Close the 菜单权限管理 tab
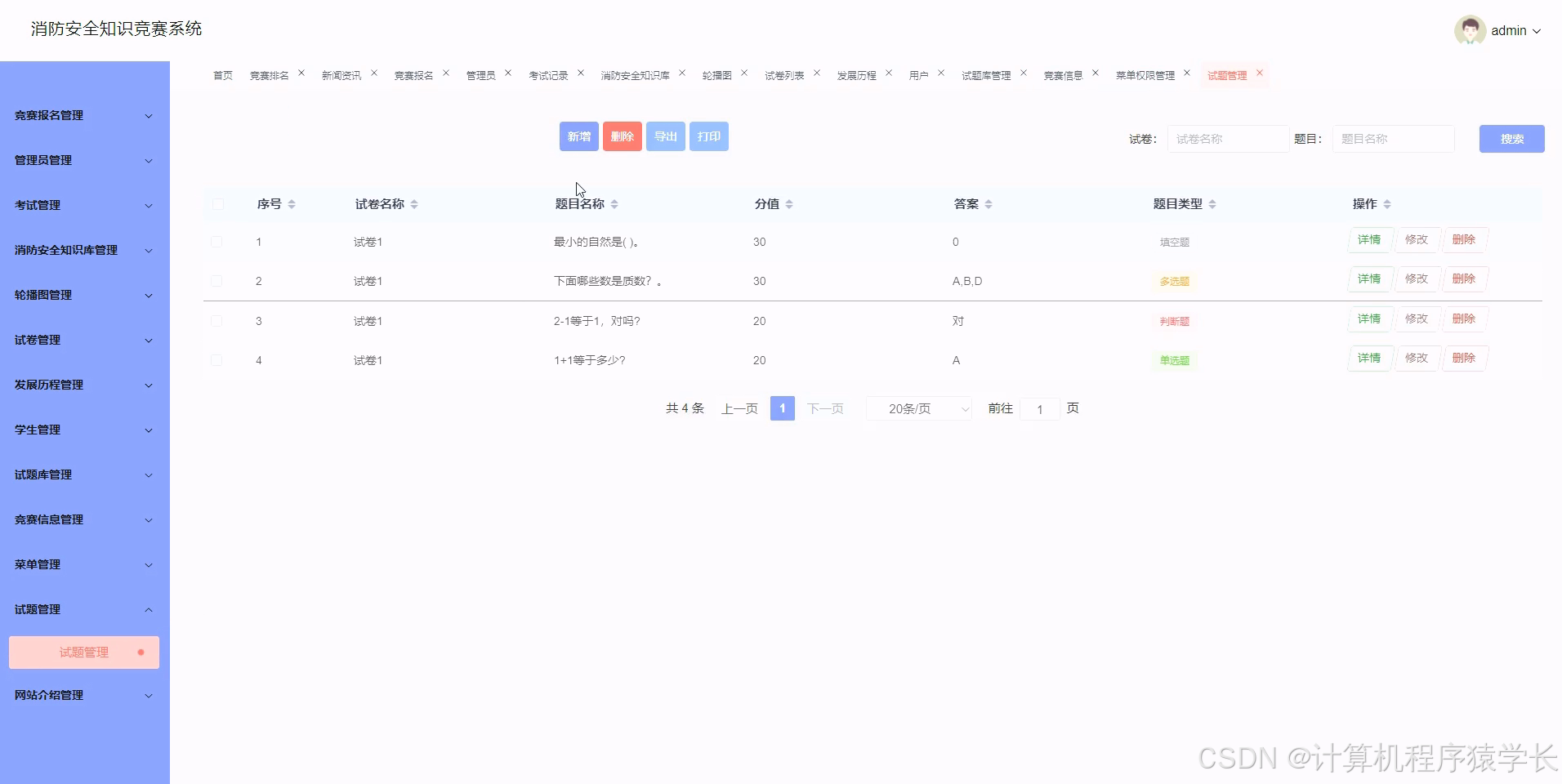The height and width of the screenshot is (784, 1562). click(1187, 73)
